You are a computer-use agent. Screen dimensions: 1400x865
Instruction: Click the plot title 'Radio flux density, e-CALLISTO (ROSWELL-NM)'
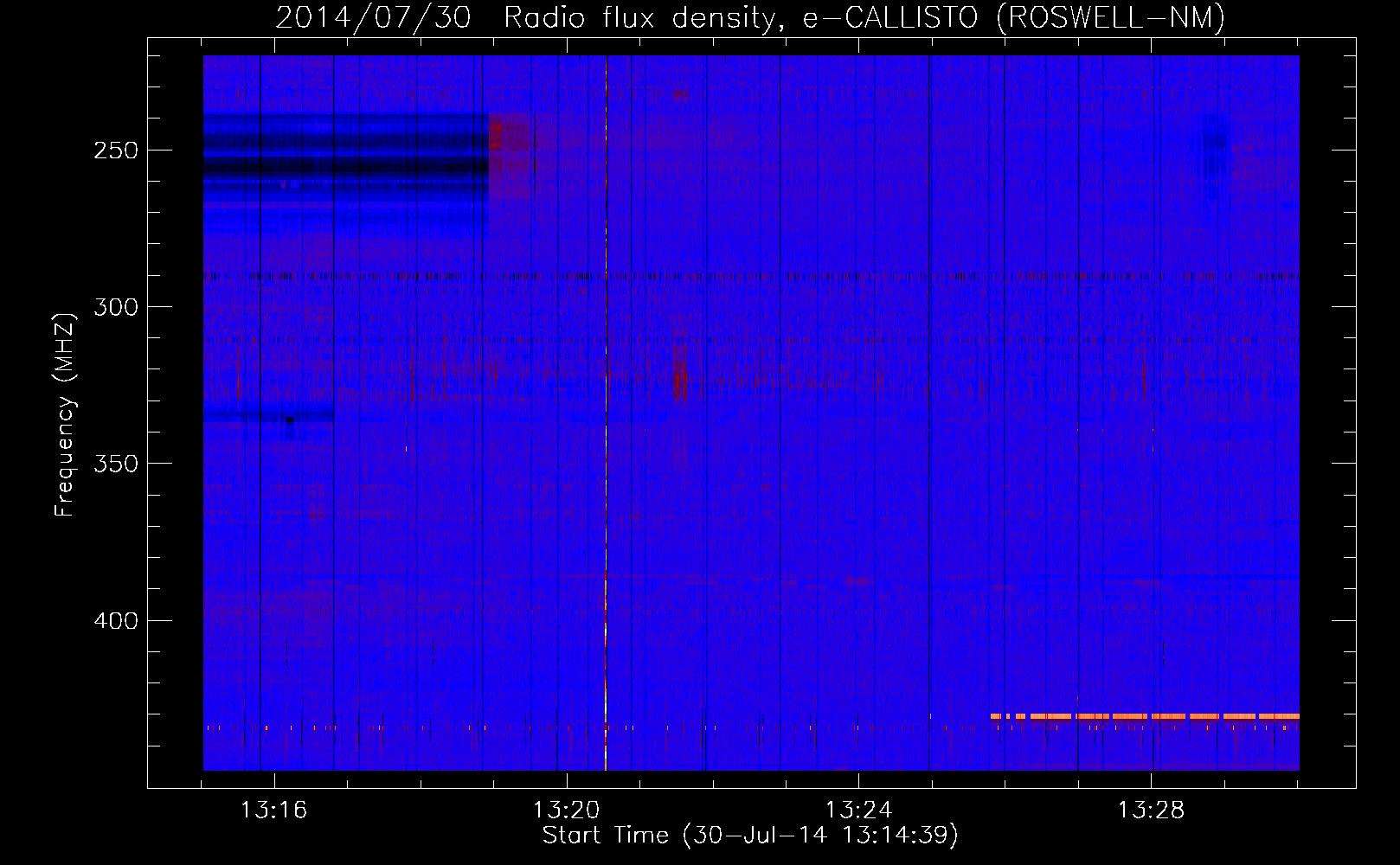coord(864,17)
